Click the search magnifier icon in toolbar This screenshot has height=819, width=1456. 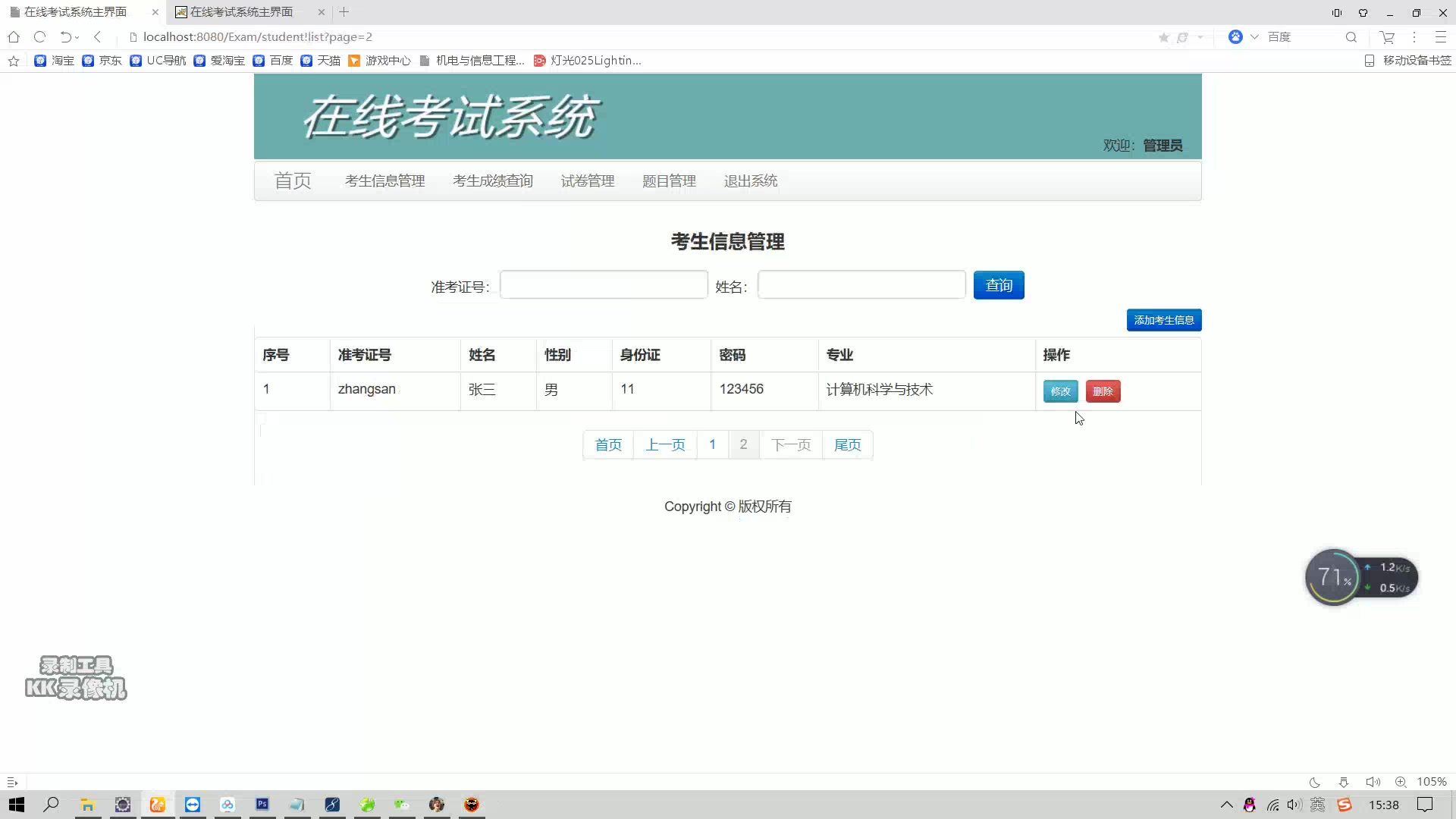(x=1351, y=37)
